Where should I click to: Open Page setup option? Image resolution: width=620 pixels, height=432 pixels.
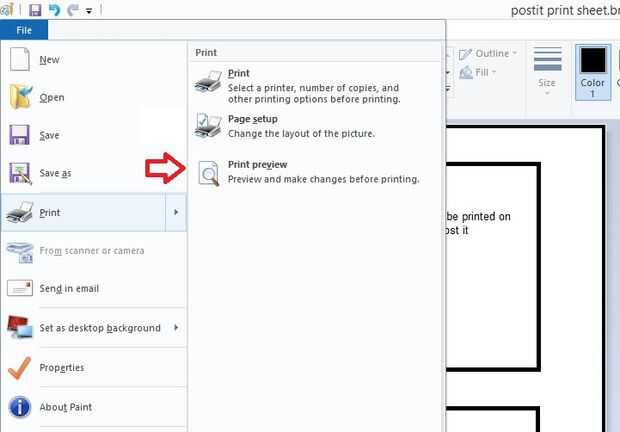315,126
